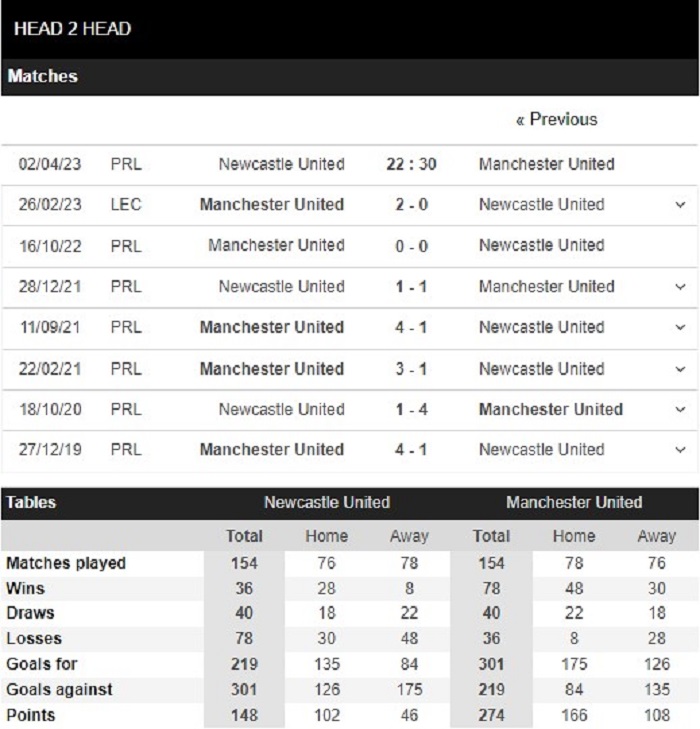Screen dimensions: 700x729
Task: Go to « Previous matches
Action: click(556, 119)
